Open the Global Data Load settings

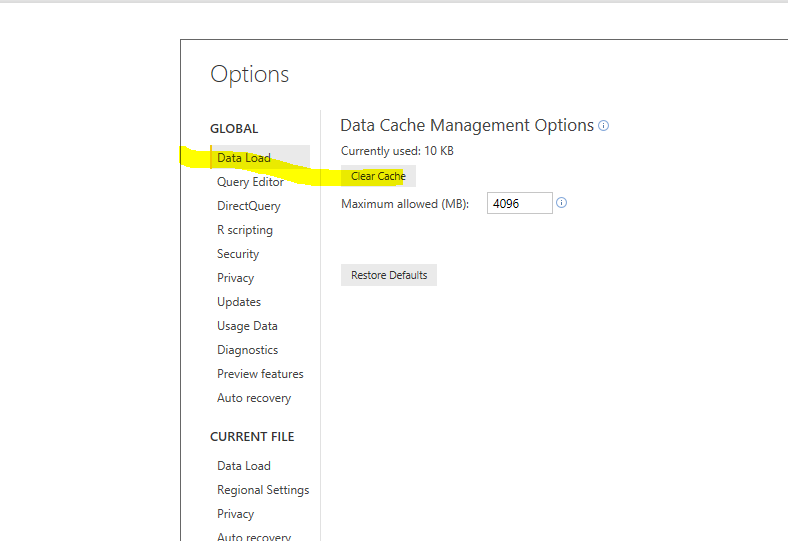coord(260,157)
